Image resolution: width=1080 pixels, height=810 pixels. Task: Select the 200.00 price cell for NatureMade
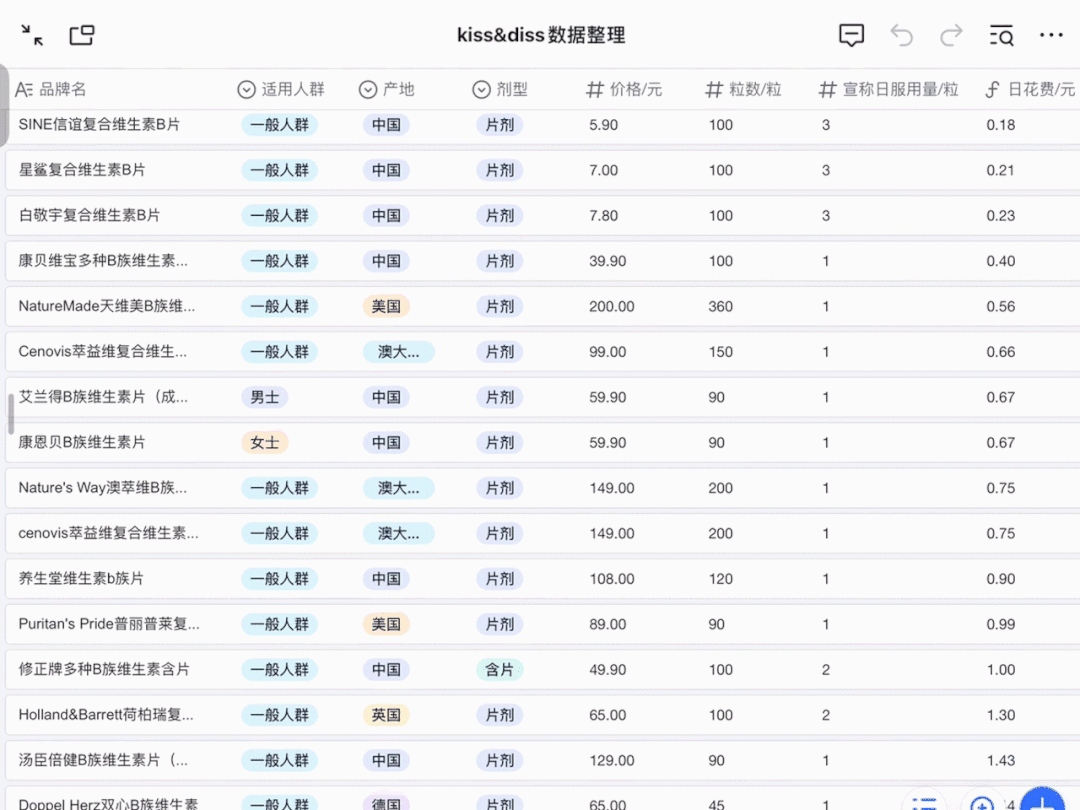click(611, 306)
